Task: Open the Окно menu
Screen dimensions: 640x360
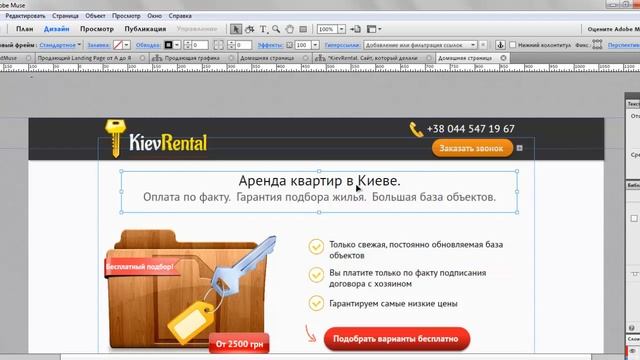Action: pos(154,16)
